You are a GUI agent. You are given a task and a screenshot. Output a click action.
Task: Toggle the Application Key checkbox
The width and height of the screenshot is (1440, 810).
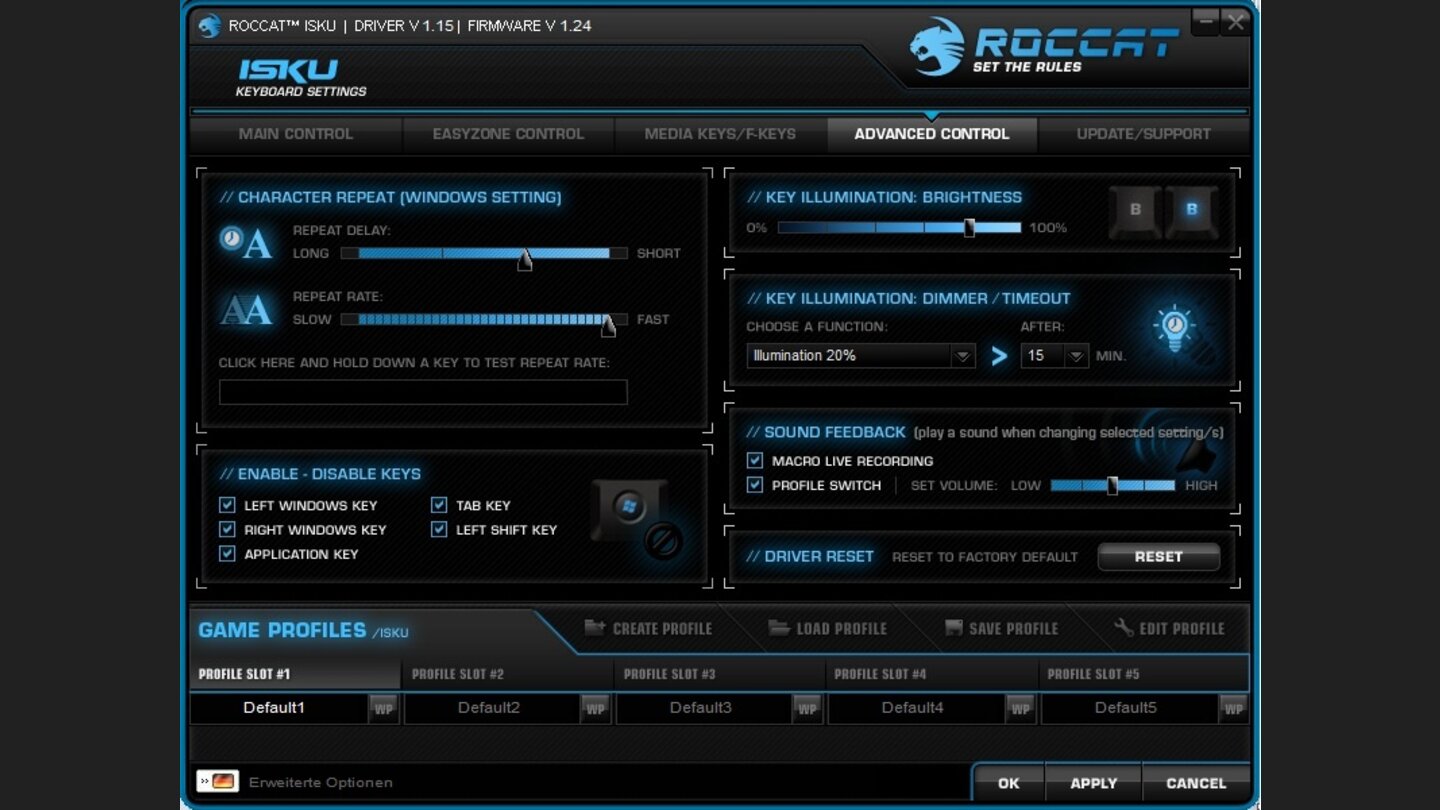point(227,553)
